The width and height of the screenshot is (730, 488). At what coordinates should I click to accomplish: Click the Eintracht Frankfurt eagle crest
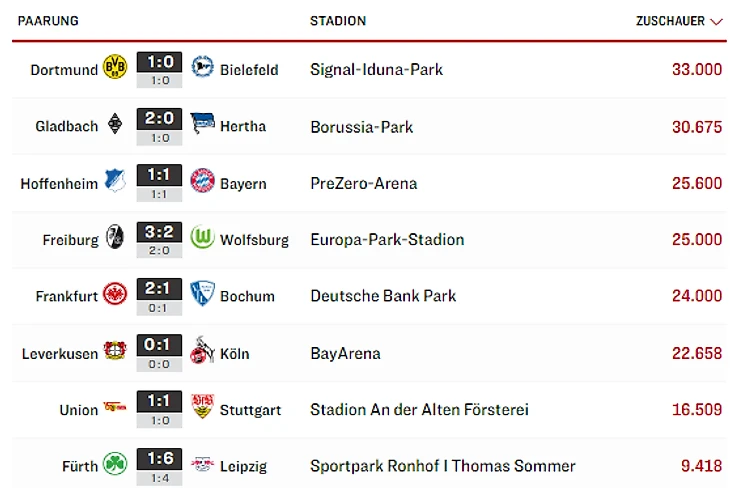116,295
